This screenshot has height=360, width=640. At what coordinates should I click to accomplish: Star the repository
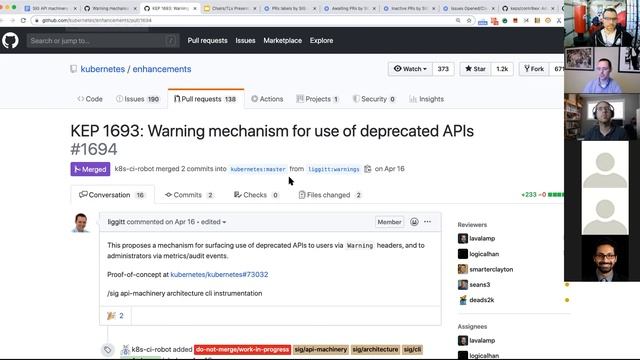click(476, 69)
